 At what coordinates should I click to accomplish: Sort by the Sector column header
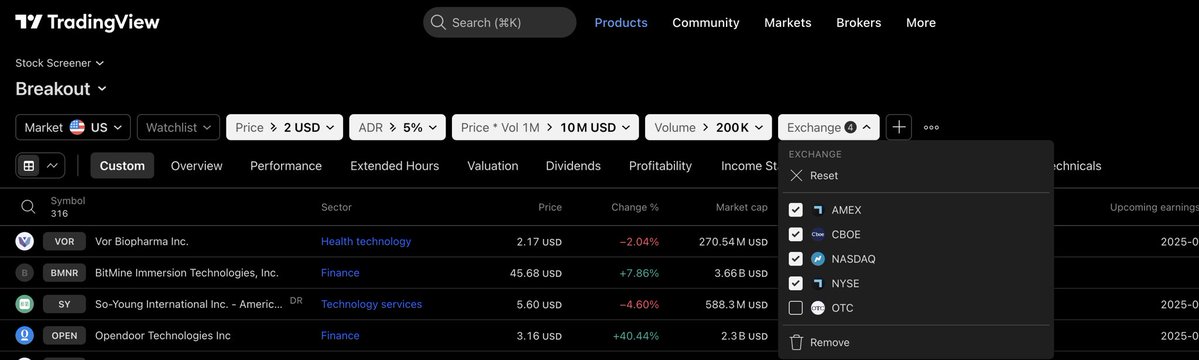(336, 207)
